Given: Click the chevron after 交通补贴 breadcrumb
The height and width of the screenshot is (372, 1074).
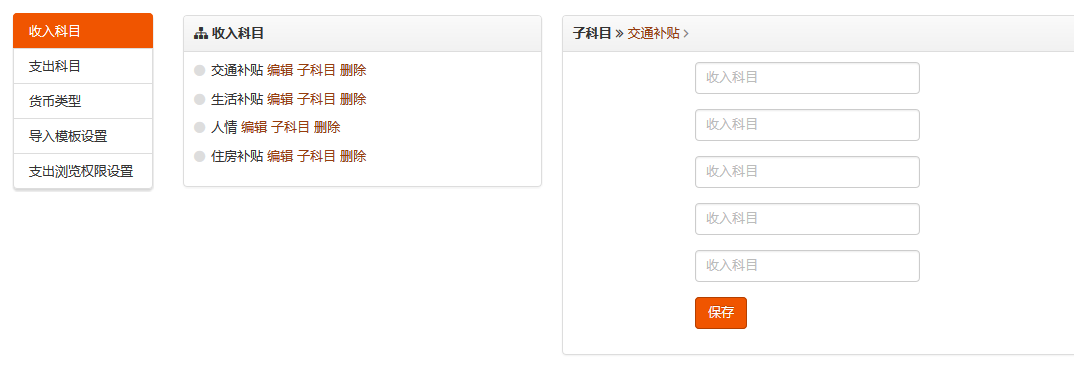Looking at the screenshot, I should pyautogui.click(x=686, y=34).
